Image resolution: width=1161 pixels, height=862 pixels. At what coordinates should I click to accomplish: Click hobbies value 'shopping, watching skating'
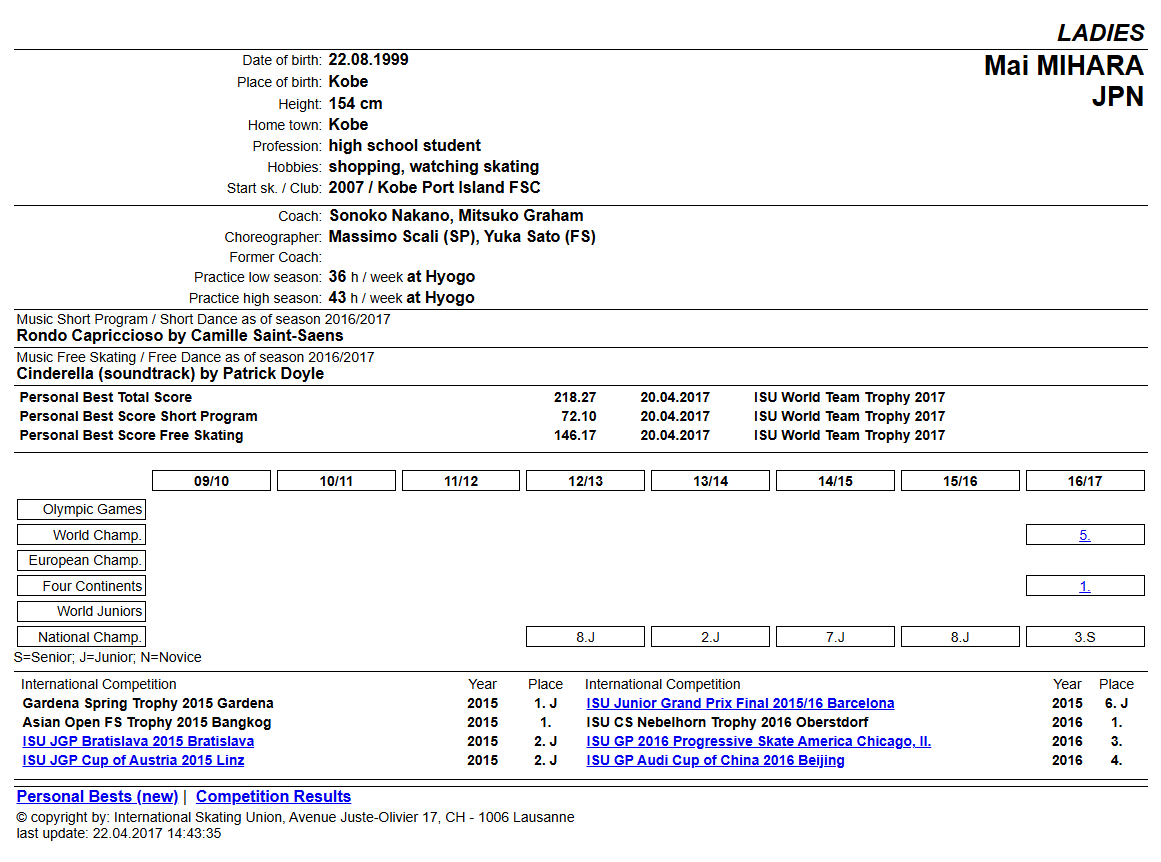[x=434, y=167]
